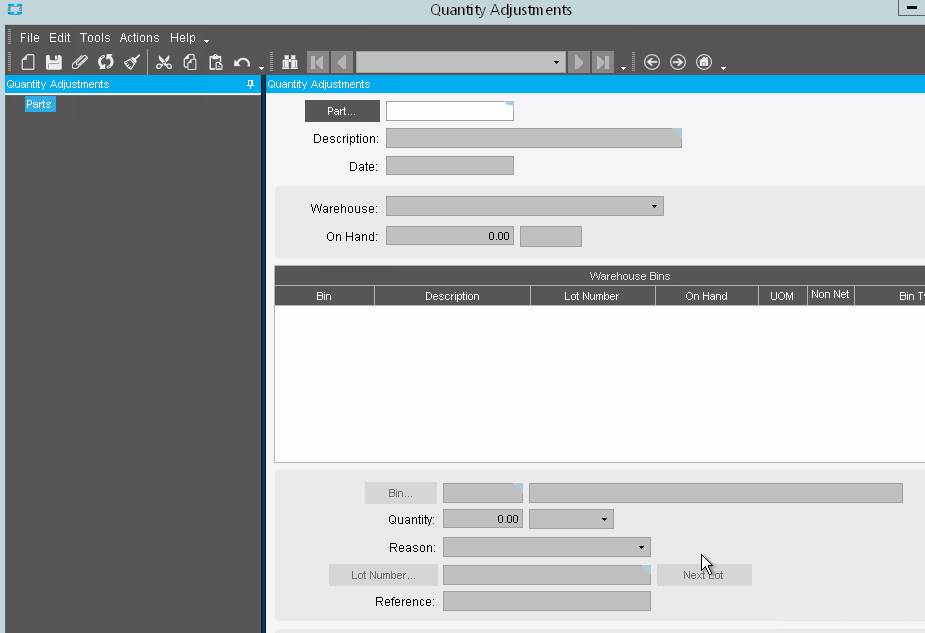This screenshot has width=925, height=633.
Task: Expand overflow arrow after Home icon
Action: pyautogui.click(x=723, y=68)
